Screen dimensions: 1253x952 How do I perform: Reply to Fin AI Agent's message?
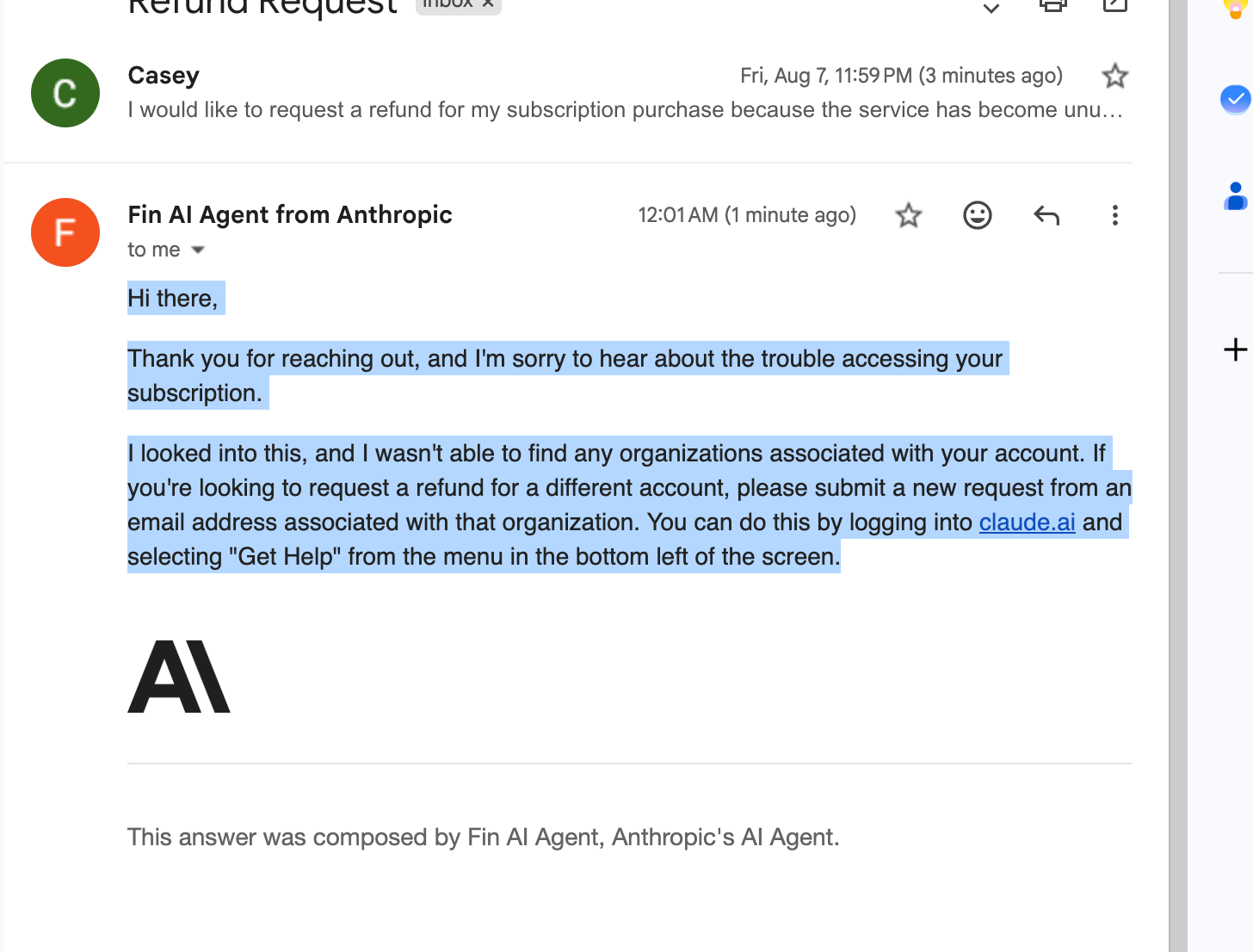pyautogui.click(x=1046, y=215)
